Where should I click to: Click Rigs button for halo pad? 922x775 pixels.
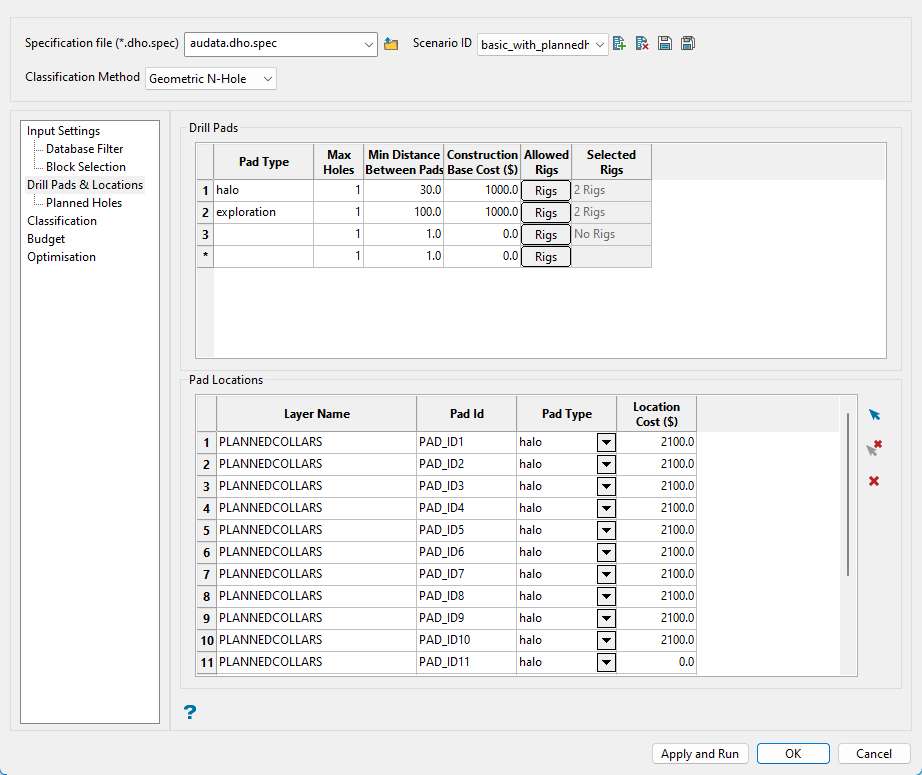(546, 191)
